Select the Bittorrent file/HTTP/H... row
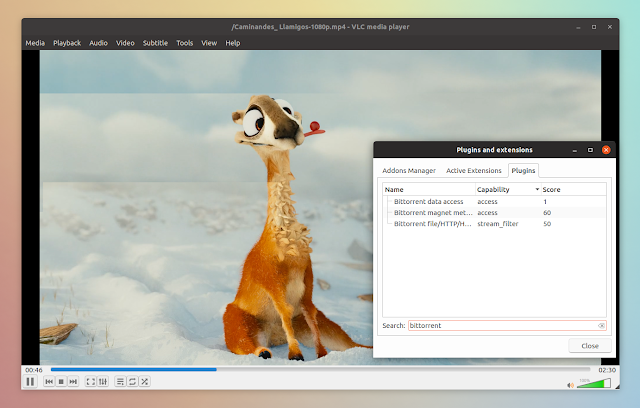This screenshot has height=408, width=640. point(494,224)
